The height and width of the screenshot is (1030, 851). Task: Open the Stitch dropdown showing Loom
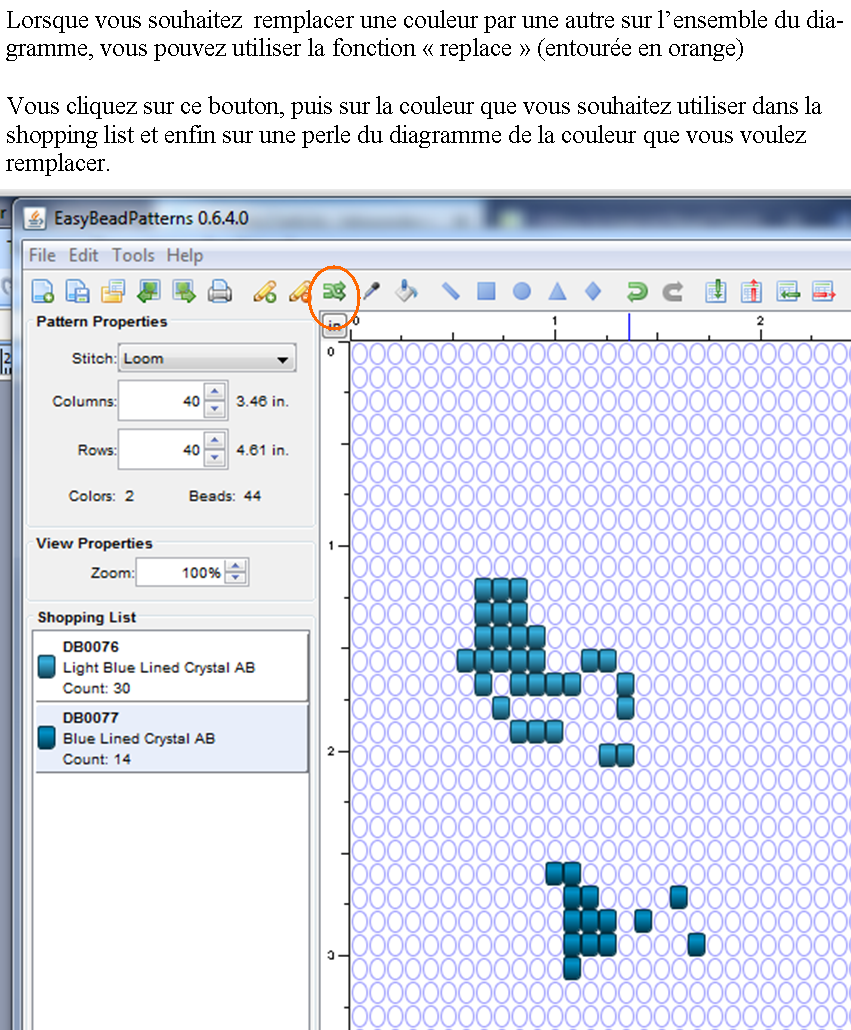click(207, 359)
